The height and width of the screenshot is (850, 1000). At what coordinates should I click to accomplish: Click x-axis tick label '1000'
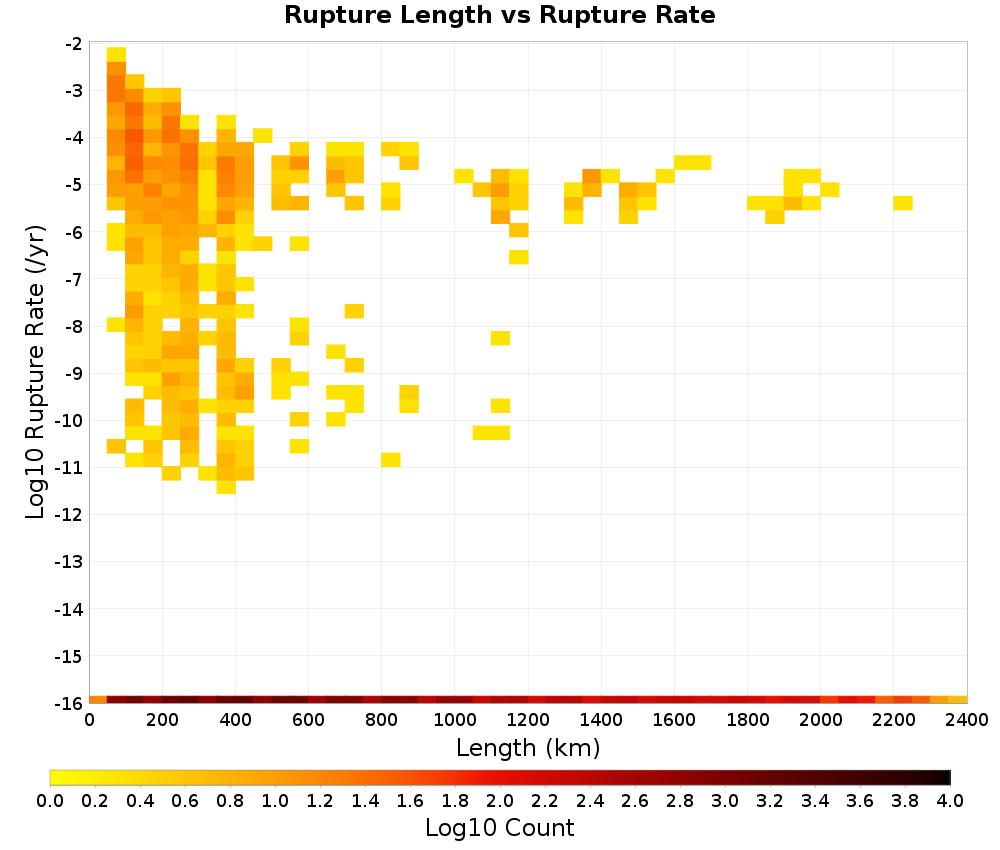[455, 721]
